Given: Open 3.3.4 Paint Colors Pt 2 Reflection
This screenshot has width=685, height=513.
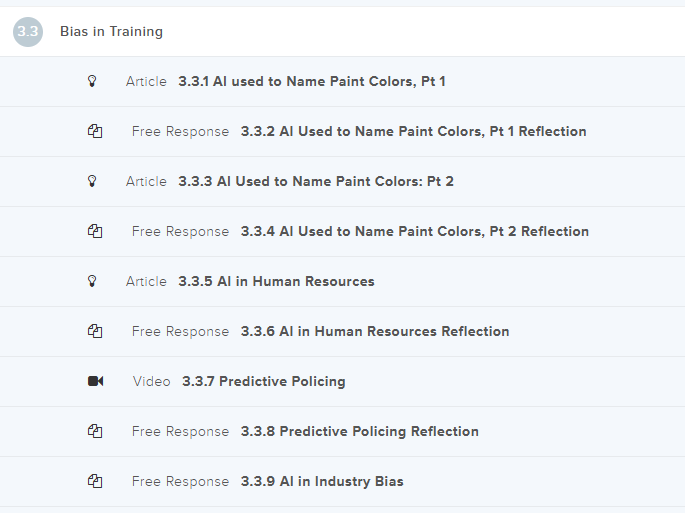Looking at the screenshot, I should pyautogui.click(x=414, y=231).
